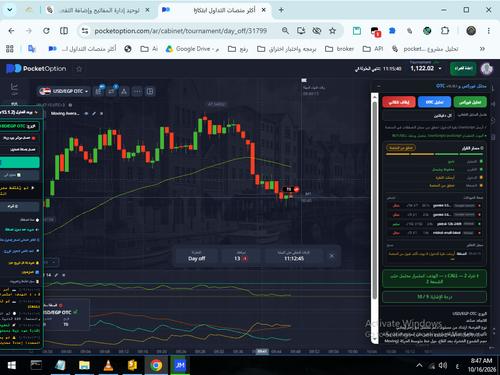
Task: Remove the lower indicator 14 with X icon
Action: coord(63,275)
